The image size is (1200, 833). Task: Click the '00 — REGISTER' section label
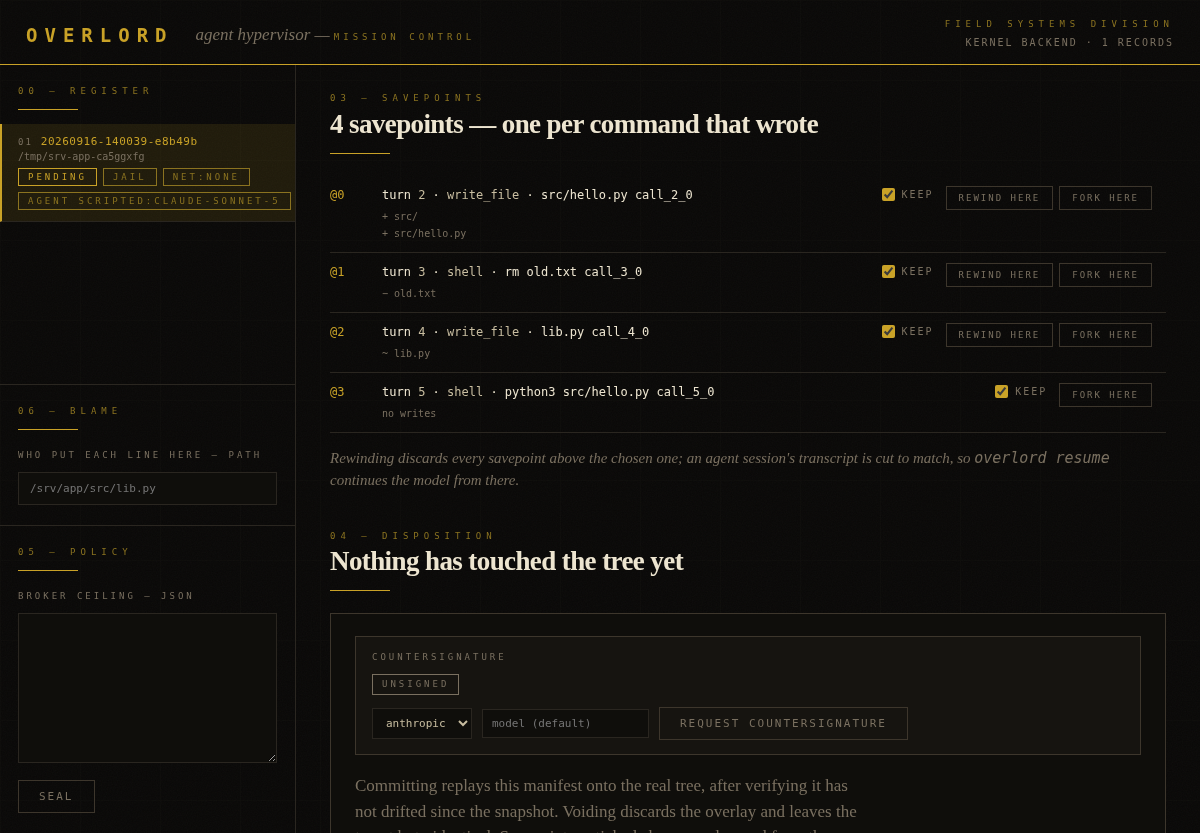pos(85,91)
